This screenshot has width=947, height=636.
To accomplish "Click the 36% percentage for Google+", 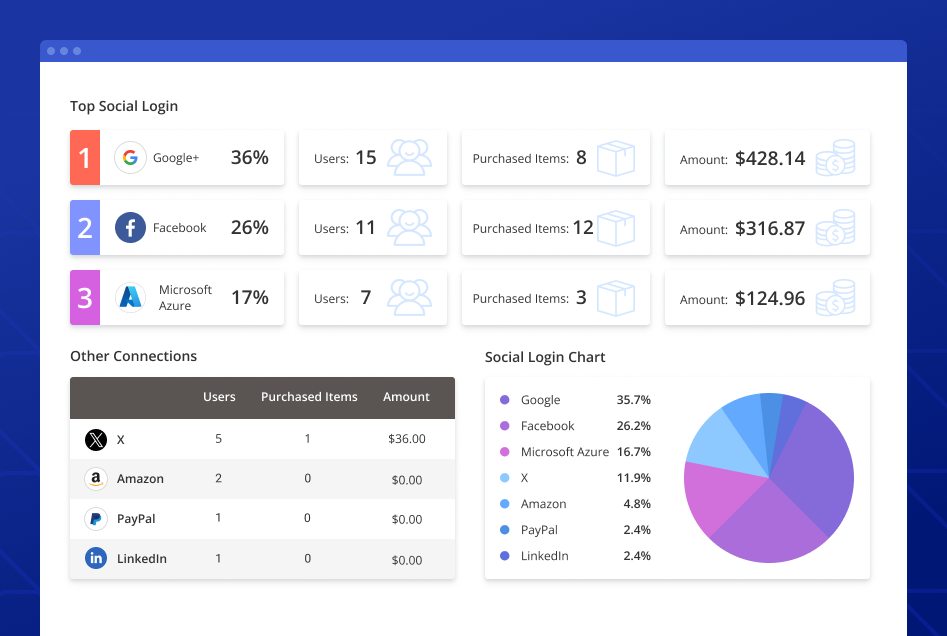I will tap(249, 157).
